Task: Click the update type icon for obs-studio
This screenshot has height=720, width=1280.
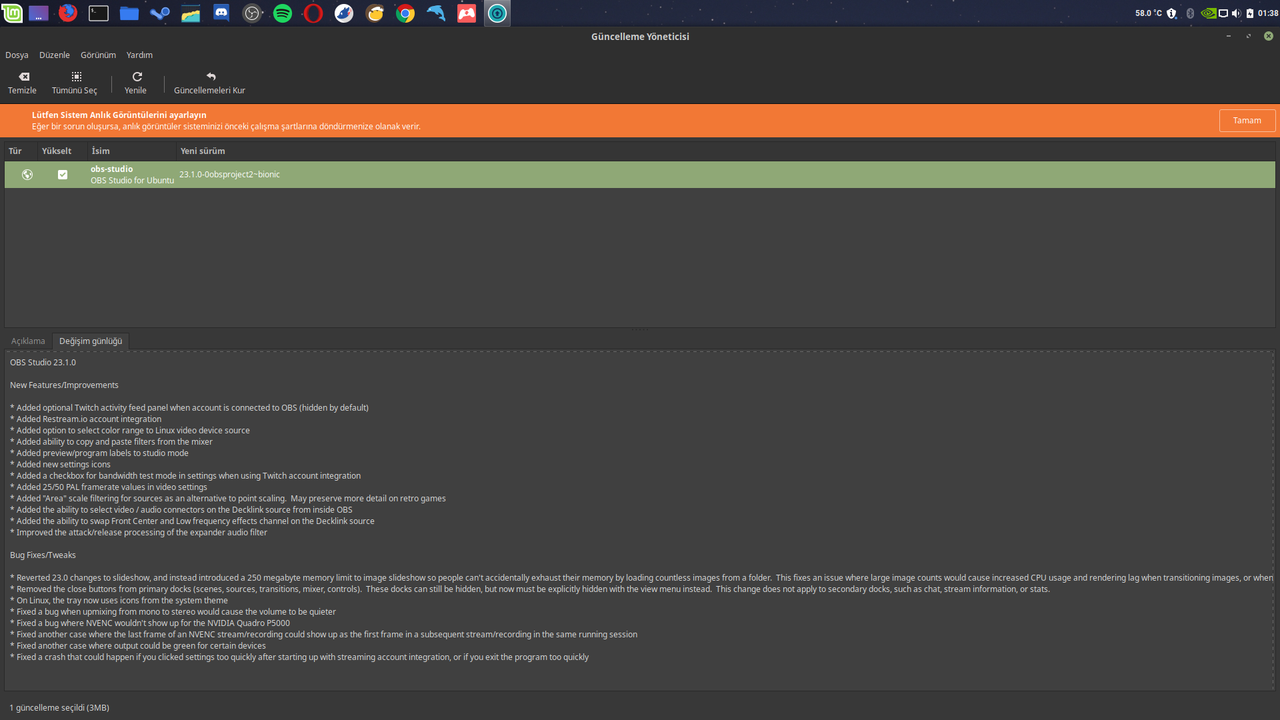Action: click(x=27, y=174)
